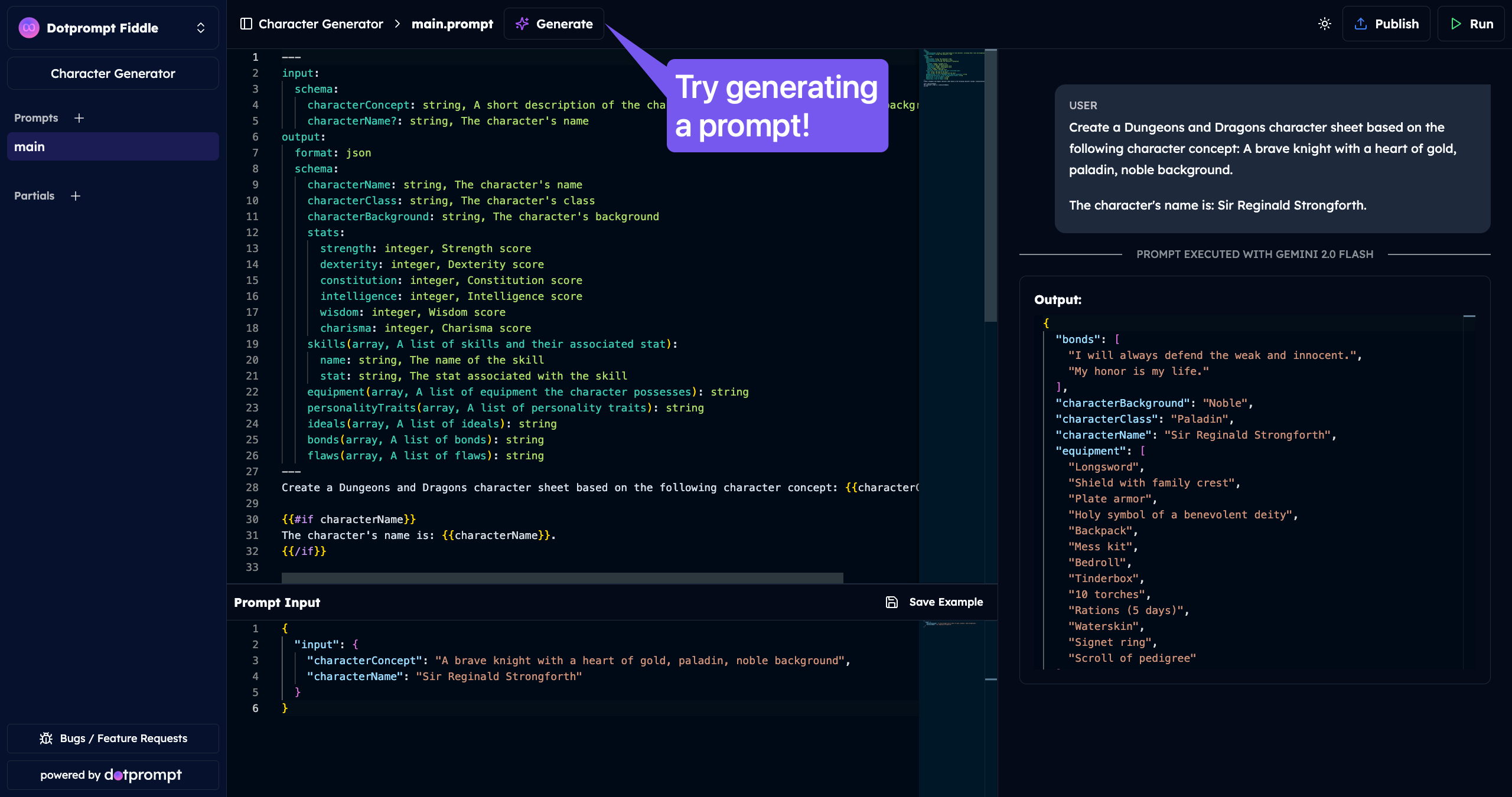Screen dimensions: 1512x797
Task: Click the sparkle Generate icon
Action: pyautogui.click(x=522, y=24)
